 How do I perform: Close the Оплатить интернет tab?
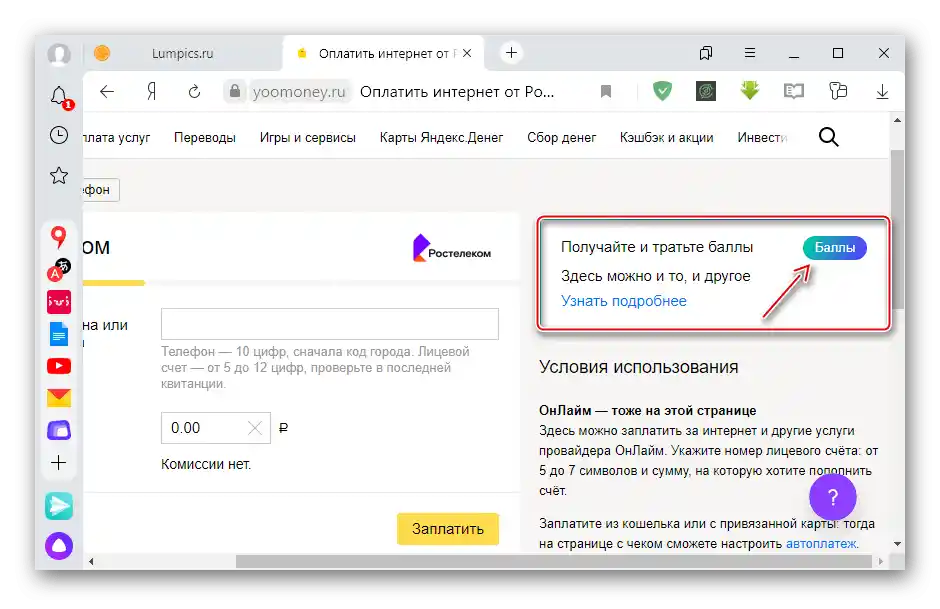467,53
